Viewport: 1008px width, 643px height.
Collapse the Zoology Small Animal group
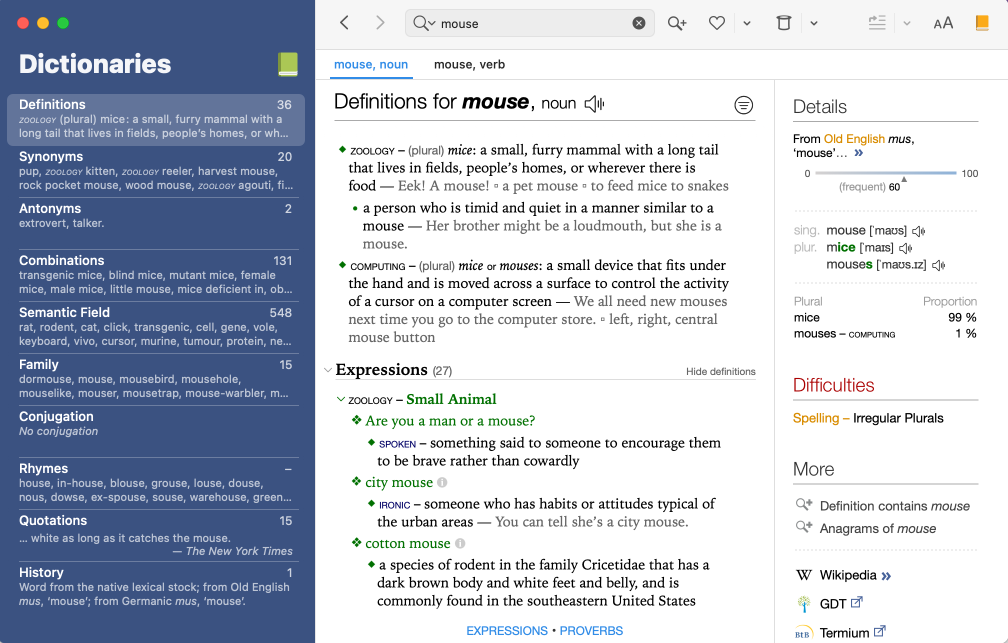click(340, 400)
